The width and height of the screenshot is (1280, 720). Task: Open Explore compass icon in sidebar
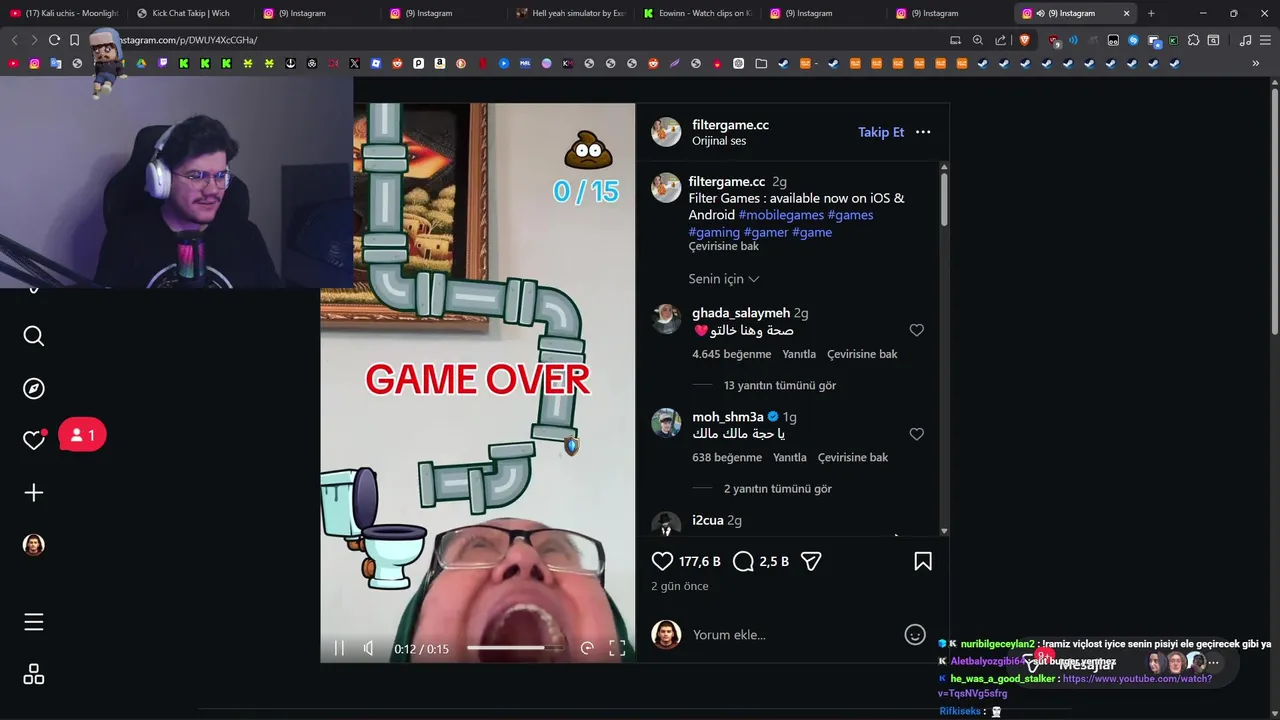coord(34,389)
